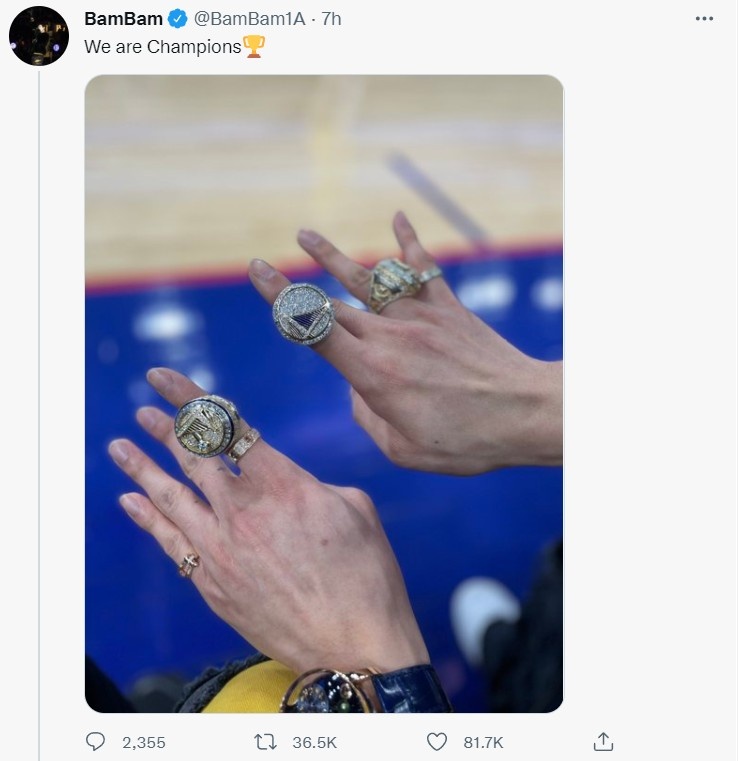The width and height of the screenshot is (739, 761).
Task: Click the 81.7K likes count
Action: coord(483,743)
